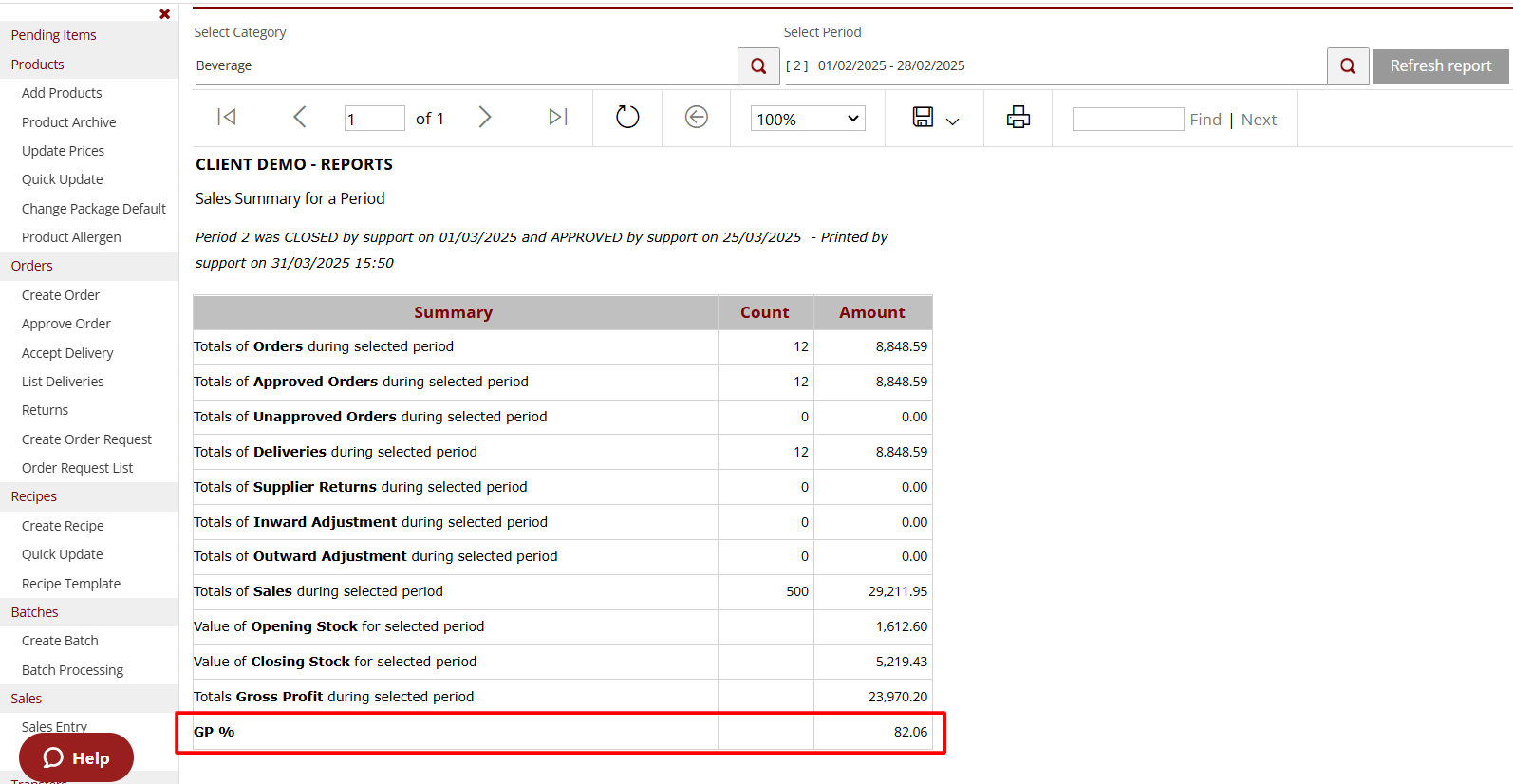Click the Find link in the toolbar
The height and width of the screenshot is (784, 1513).
pos(1205,120)
